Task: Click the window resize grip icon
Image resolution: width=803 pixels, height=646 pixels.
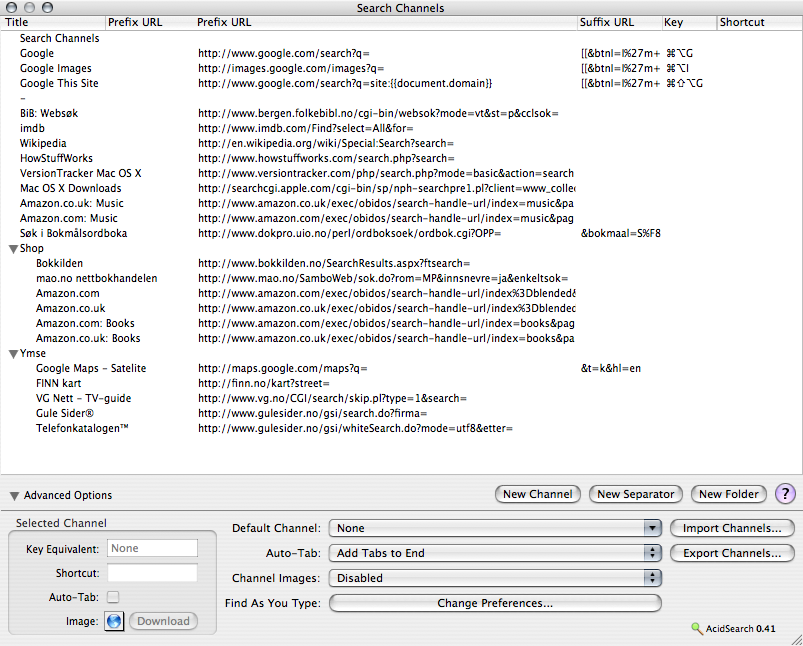Action: coord(796,640)
